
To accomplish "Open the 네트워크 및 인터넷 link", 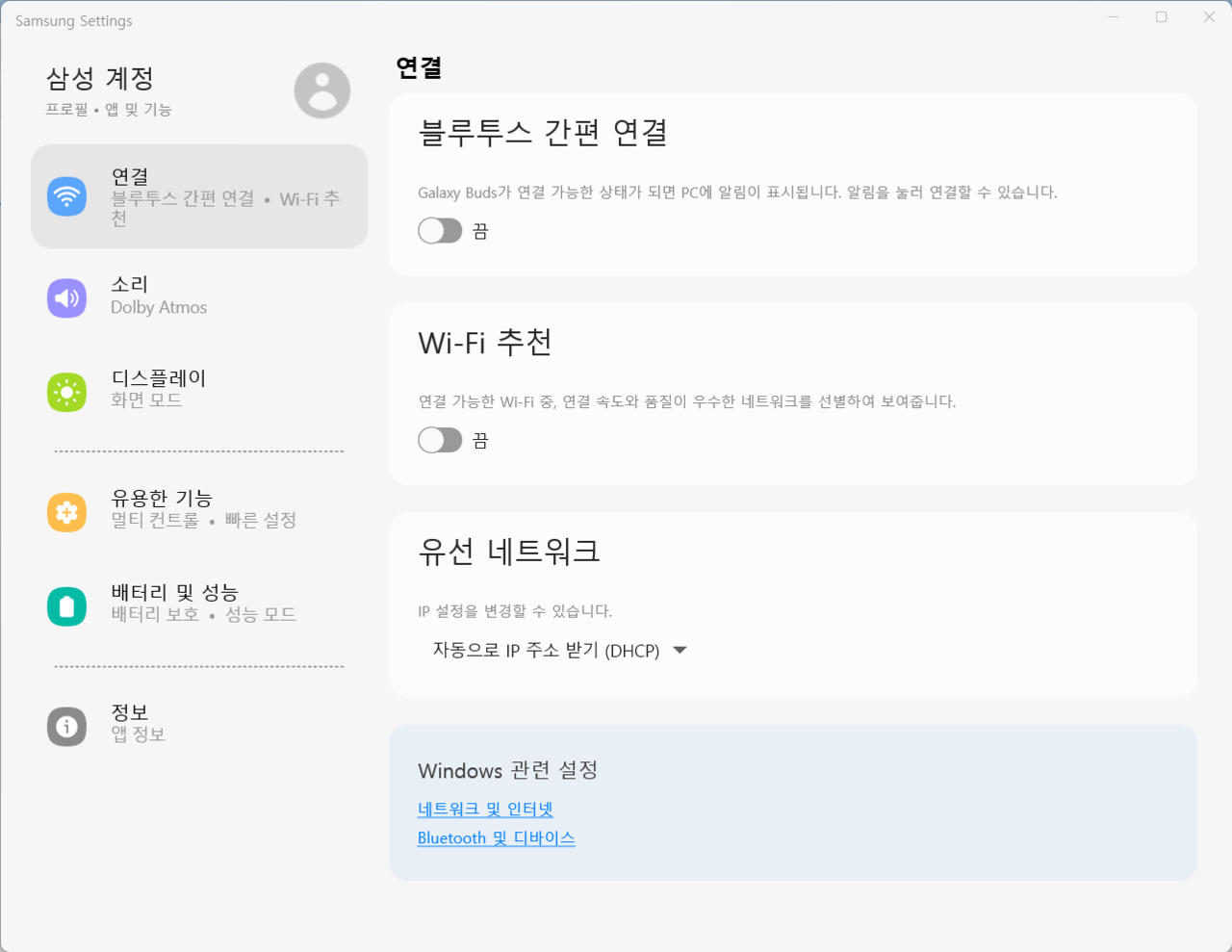I will tap(485, 810).
